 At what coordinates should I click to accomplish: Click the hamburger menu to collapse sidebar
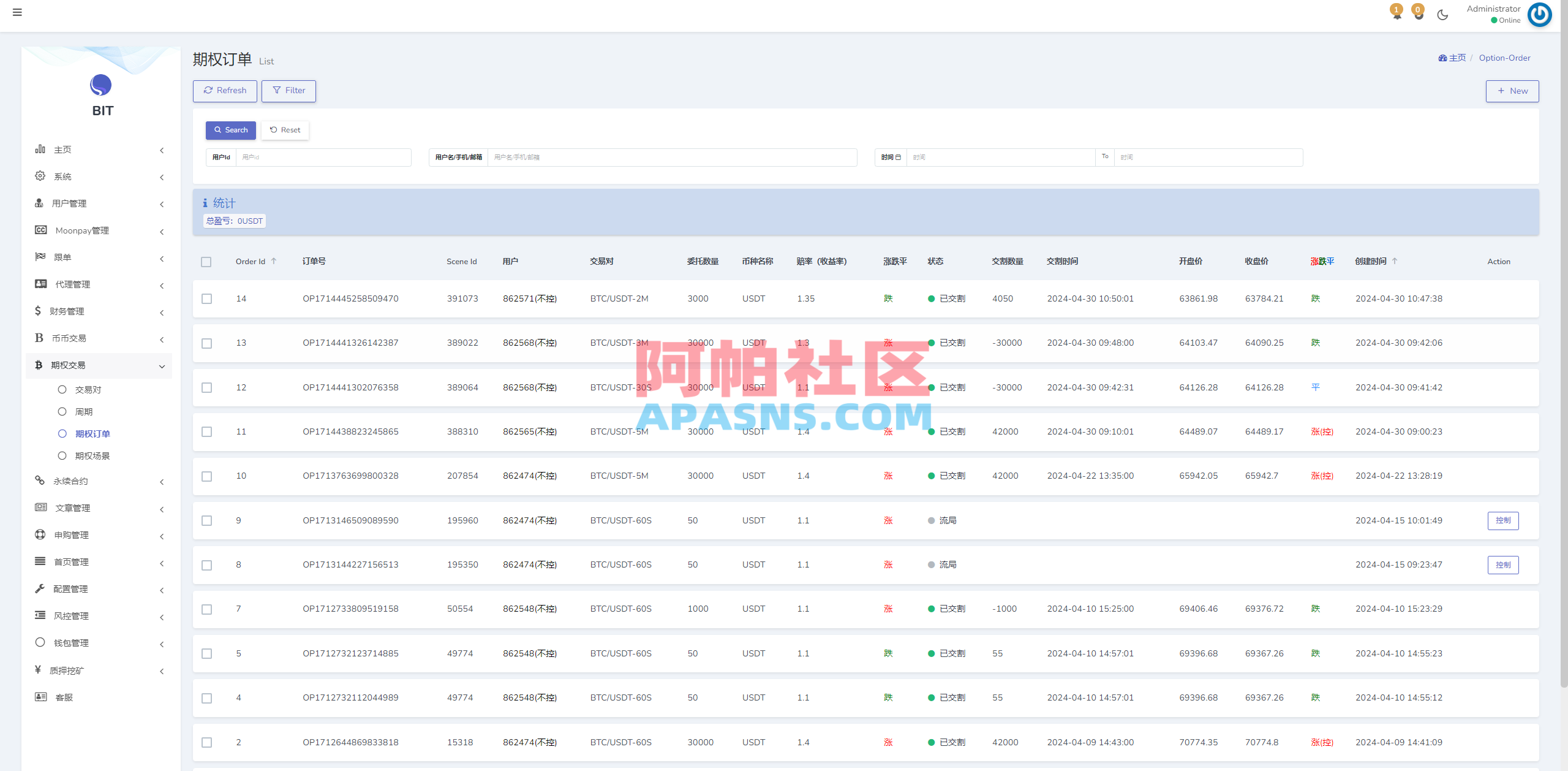pos(17,12)
